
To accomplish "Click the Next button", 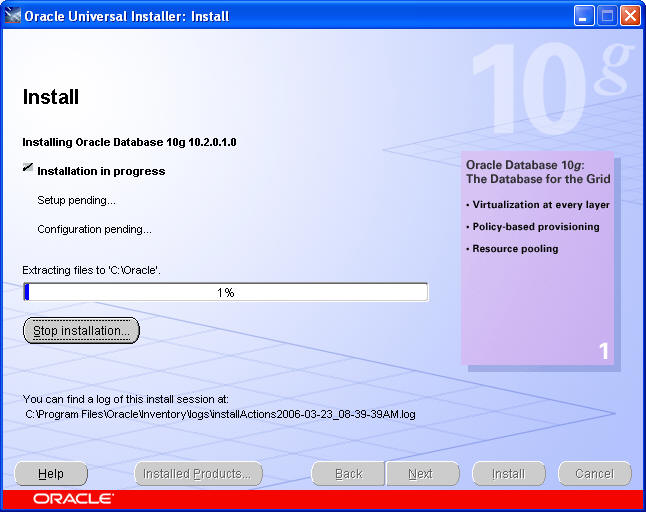I will pyautogui.click(x=421, y=474).
